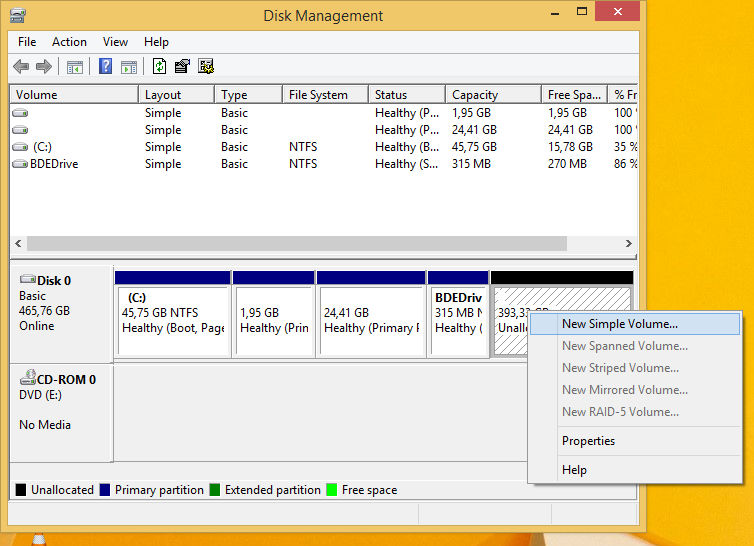This screenshot has height=546, width=754.
Task: Click the Disk 0 label panel
Action: coord(62,314)
